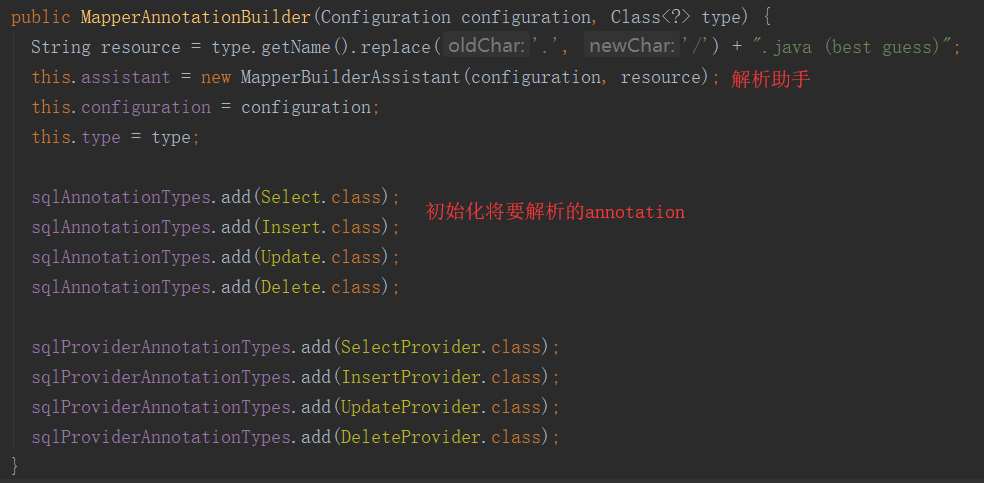
Task: Click the oldChar parameter hint
Action: pos(487,46)
